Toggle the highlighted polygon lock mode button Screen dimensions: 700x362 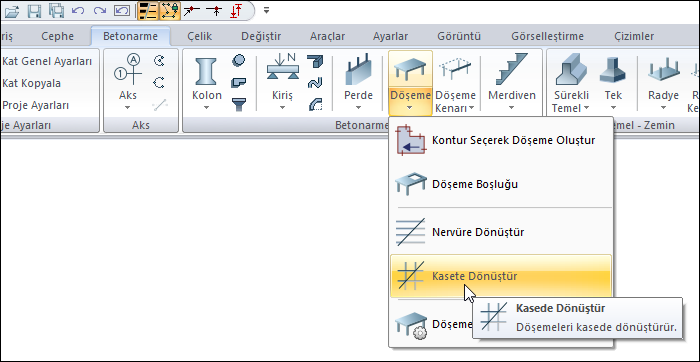(170, 11)
